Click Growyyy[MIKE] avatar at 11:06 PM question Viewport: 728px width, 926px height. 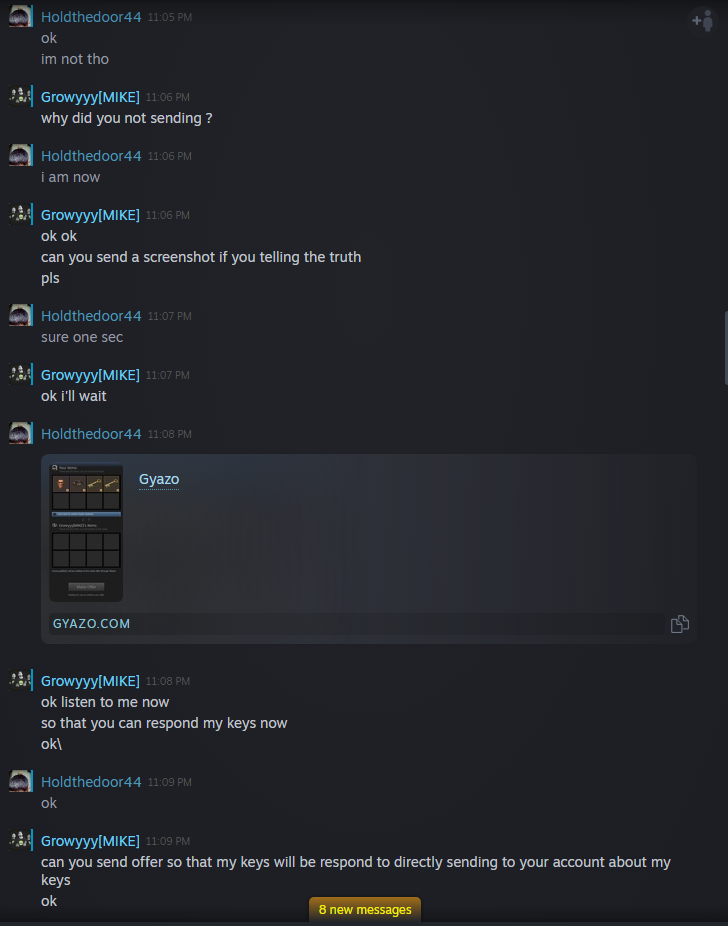pos(20,96)
